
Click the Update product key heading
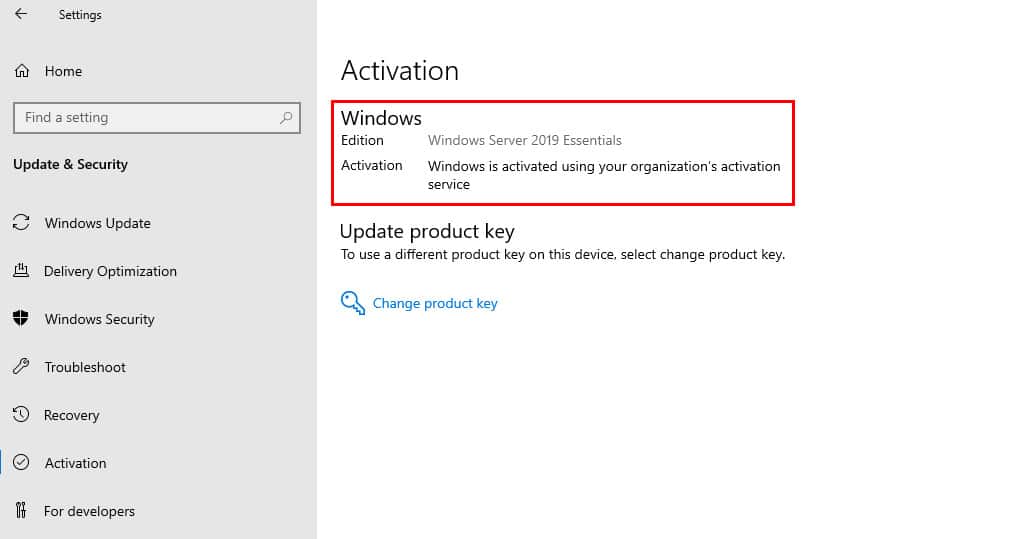point(427,231)
